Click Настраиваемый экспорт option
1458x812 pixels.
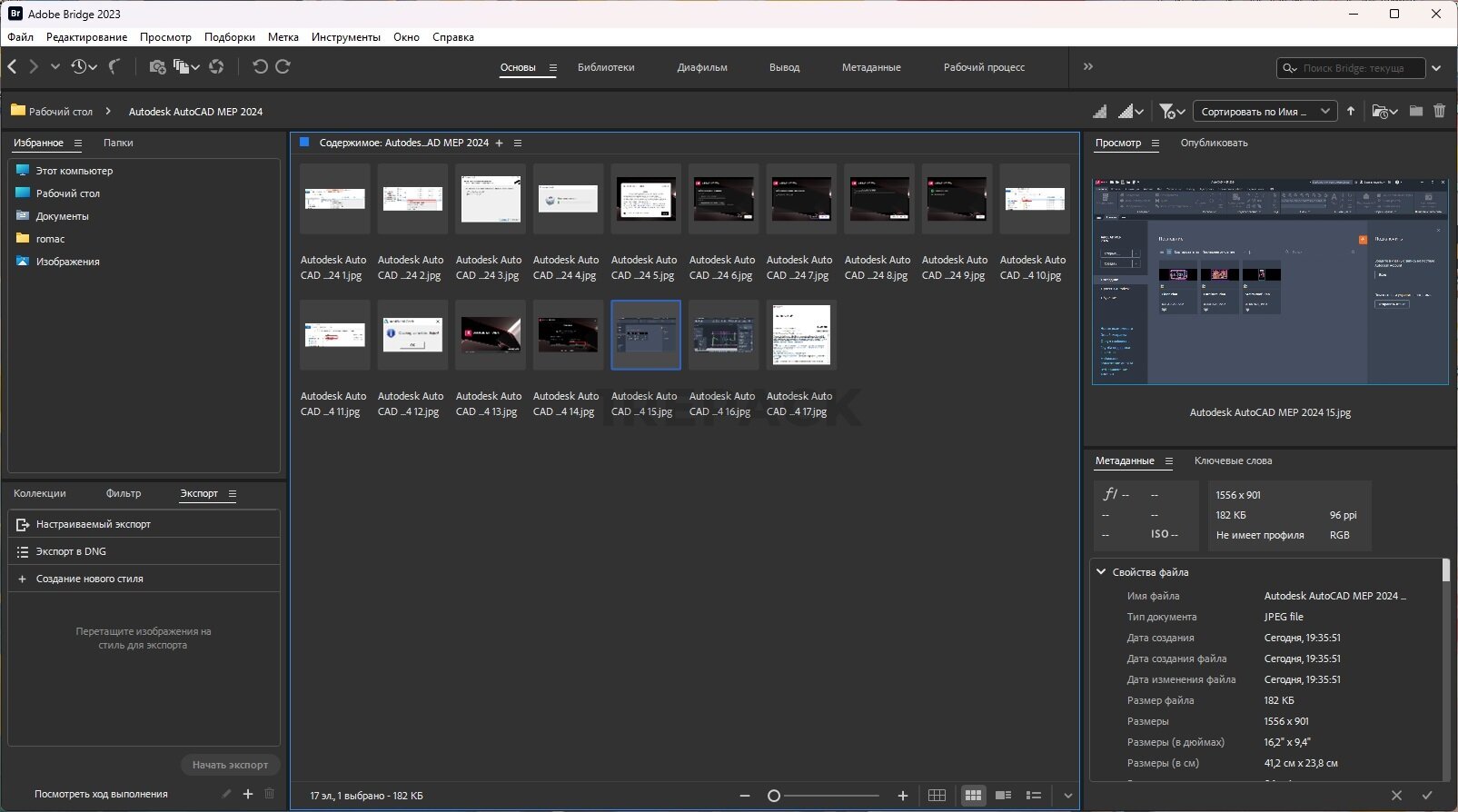click(x=93, y=524)
